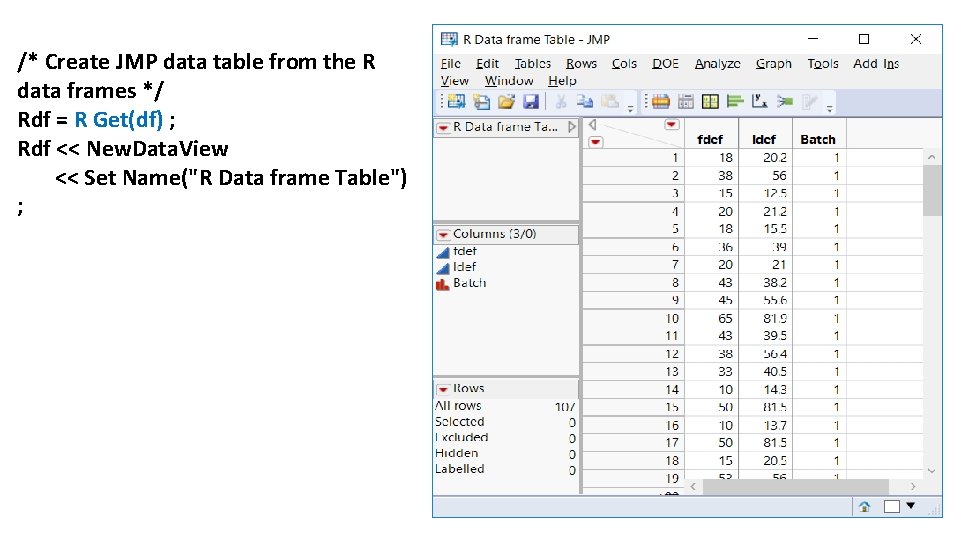The image size is (960, 540).
Task: Click the Copy toolbar icon
Action: click(585, 102)
